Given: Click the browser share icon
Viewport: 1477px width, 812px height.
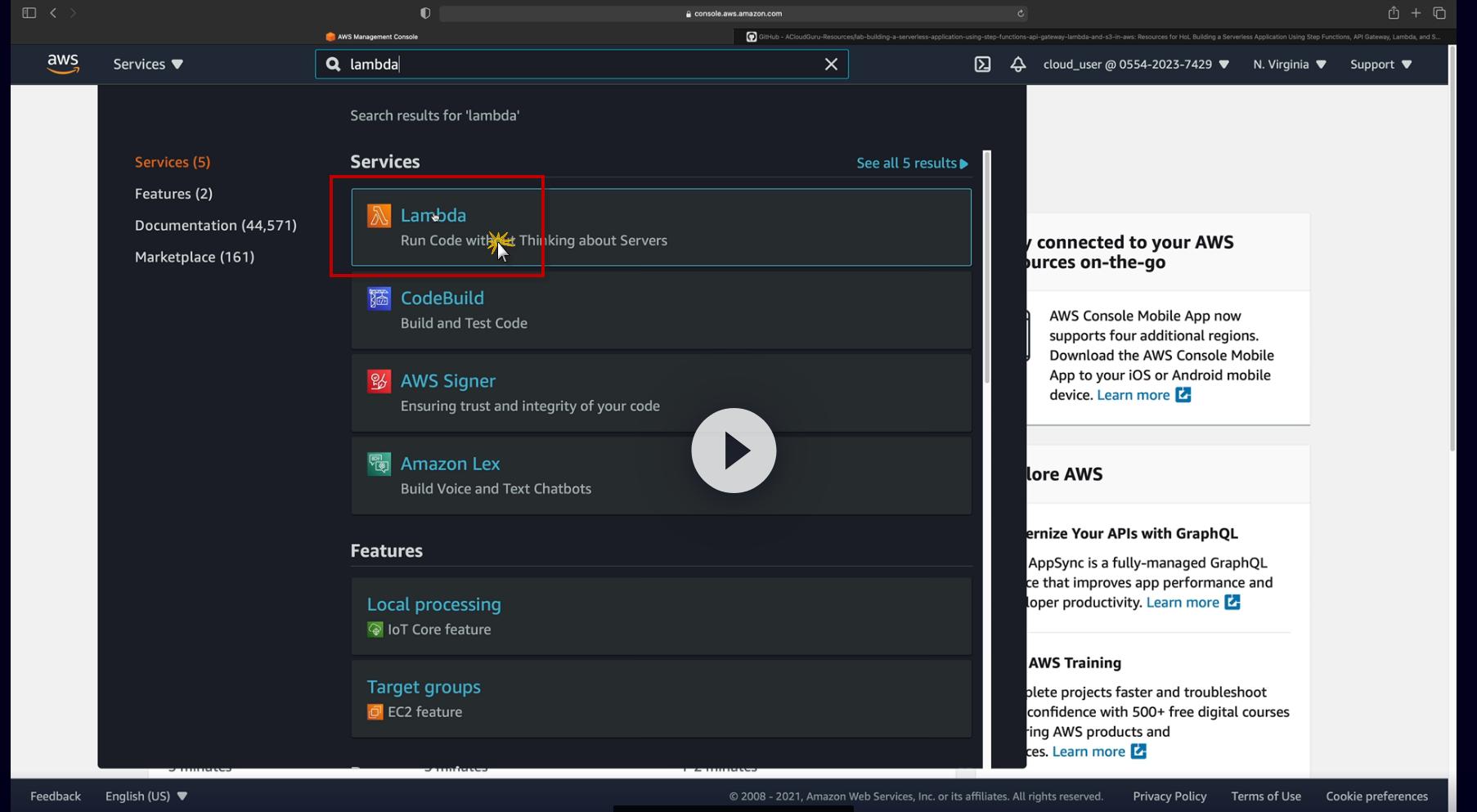Looking at the screenshot, I should 1394,13.
